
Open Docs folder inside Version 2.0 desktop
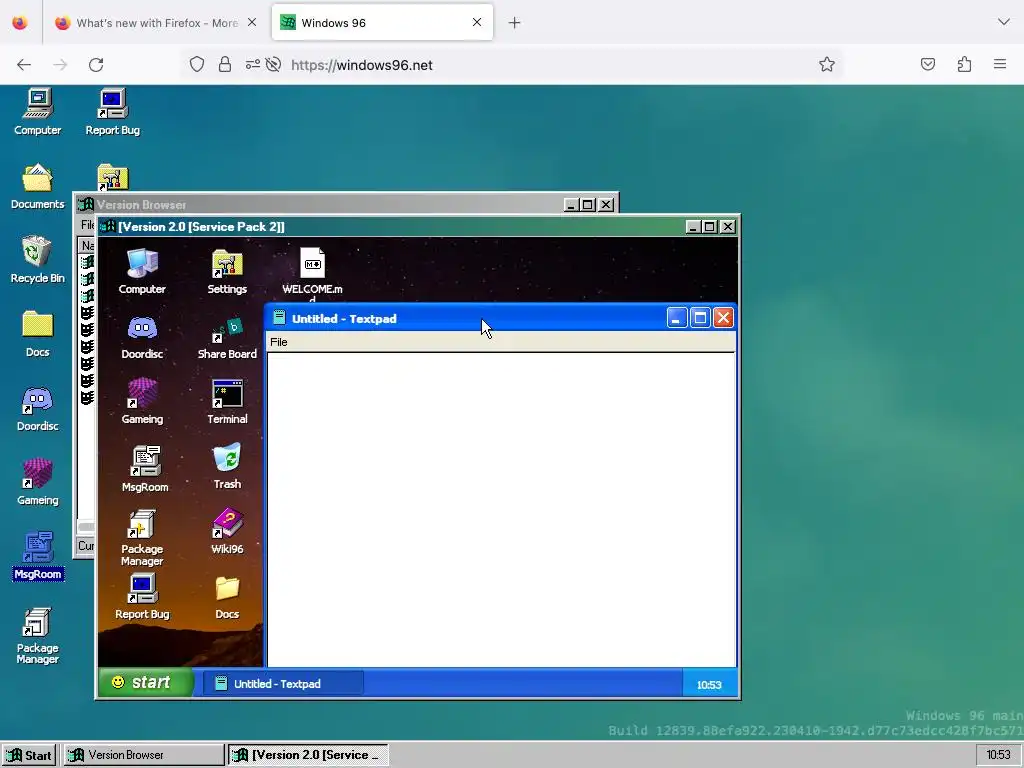pos(227,596)
